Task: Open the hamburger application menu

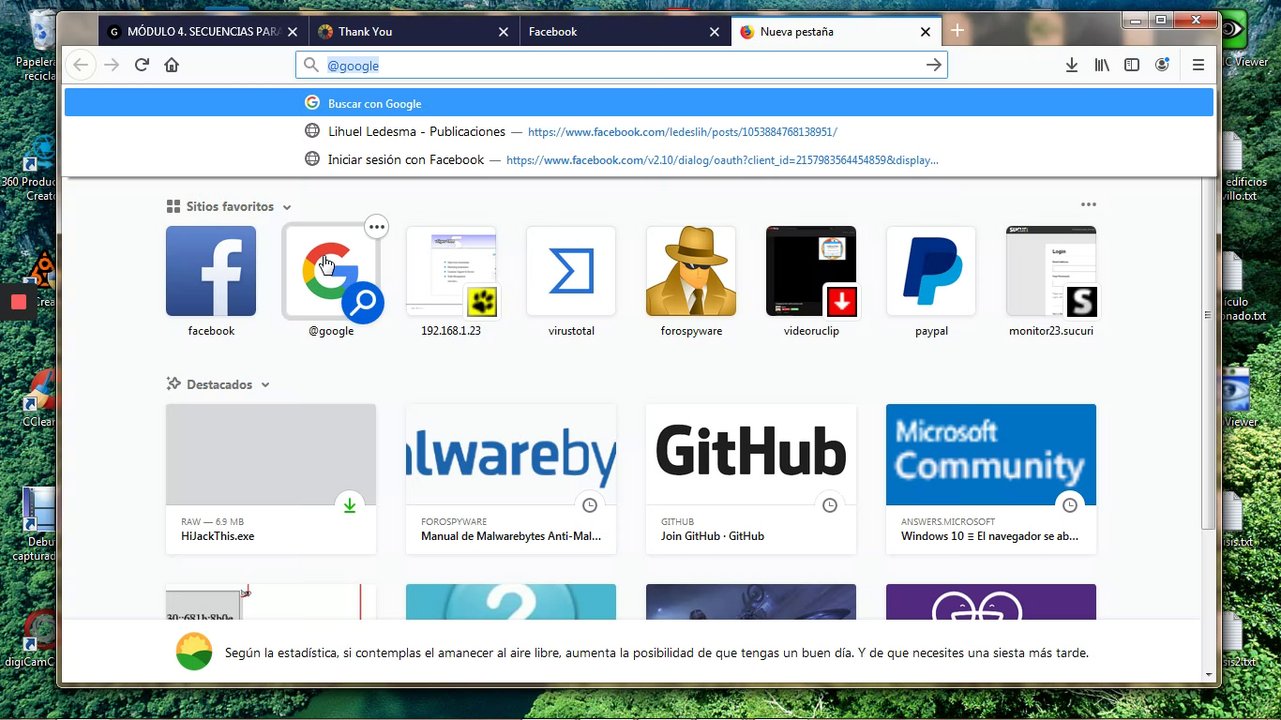Action: click(x=1198, y=65)
